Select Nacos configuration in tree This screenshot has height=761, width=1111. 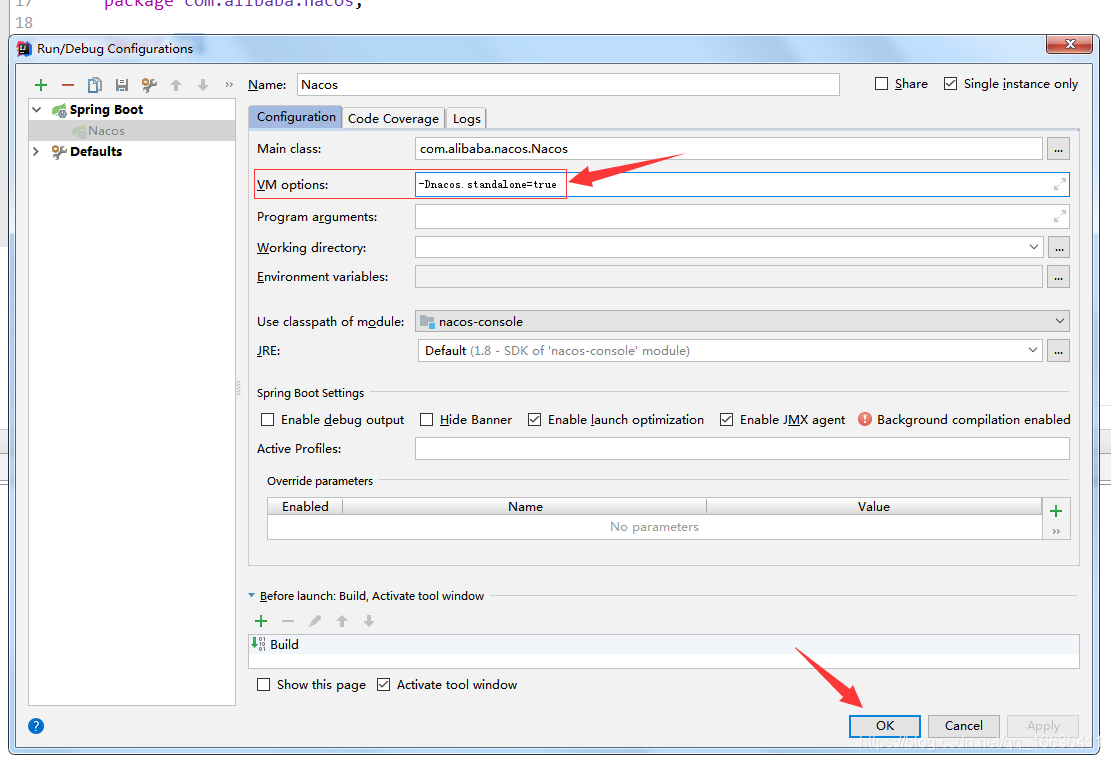click(x=132, y=130)
